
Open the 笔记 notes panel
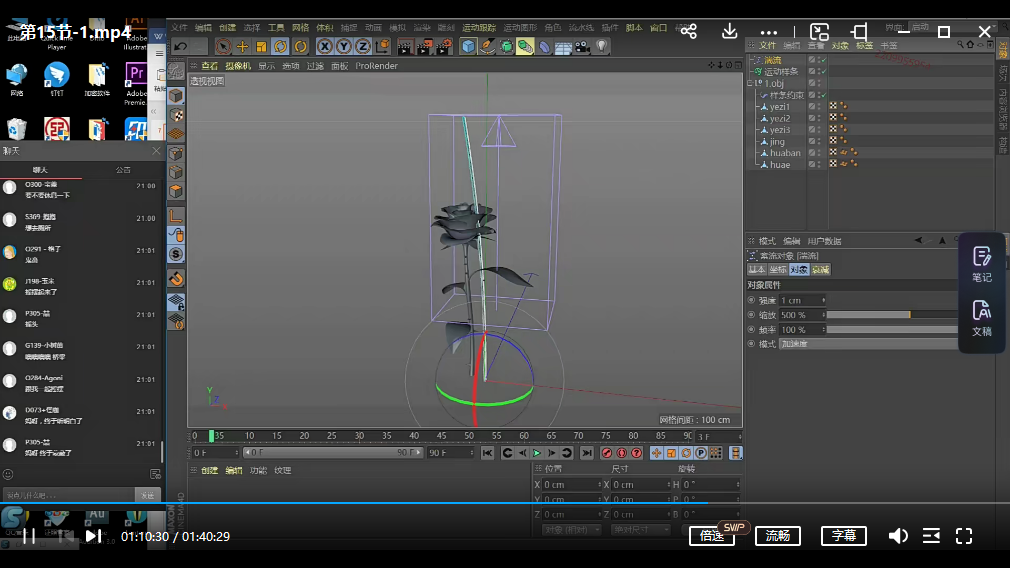click(x=982, y=265)
